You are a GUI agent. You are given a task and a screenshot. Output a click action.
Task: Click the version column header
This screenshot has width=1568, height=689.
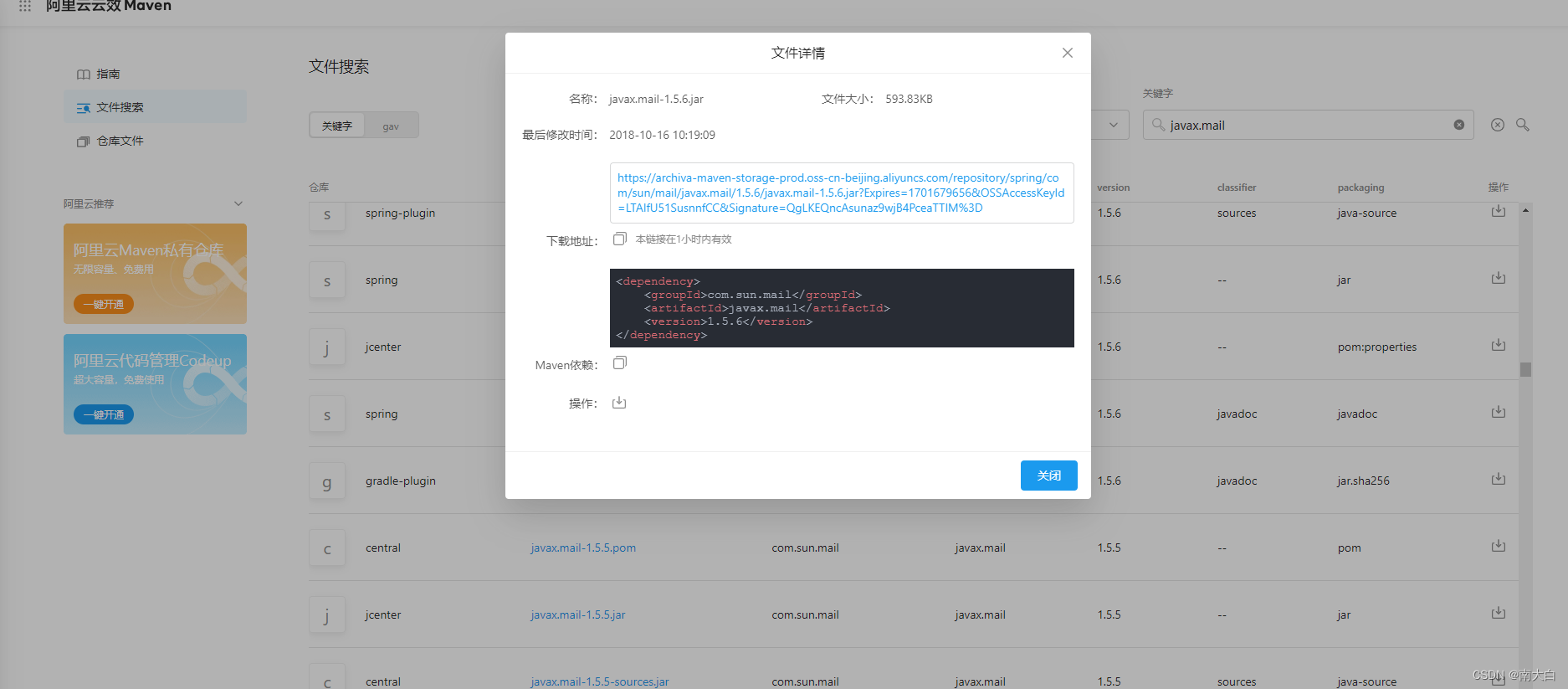pos(1114,188)
